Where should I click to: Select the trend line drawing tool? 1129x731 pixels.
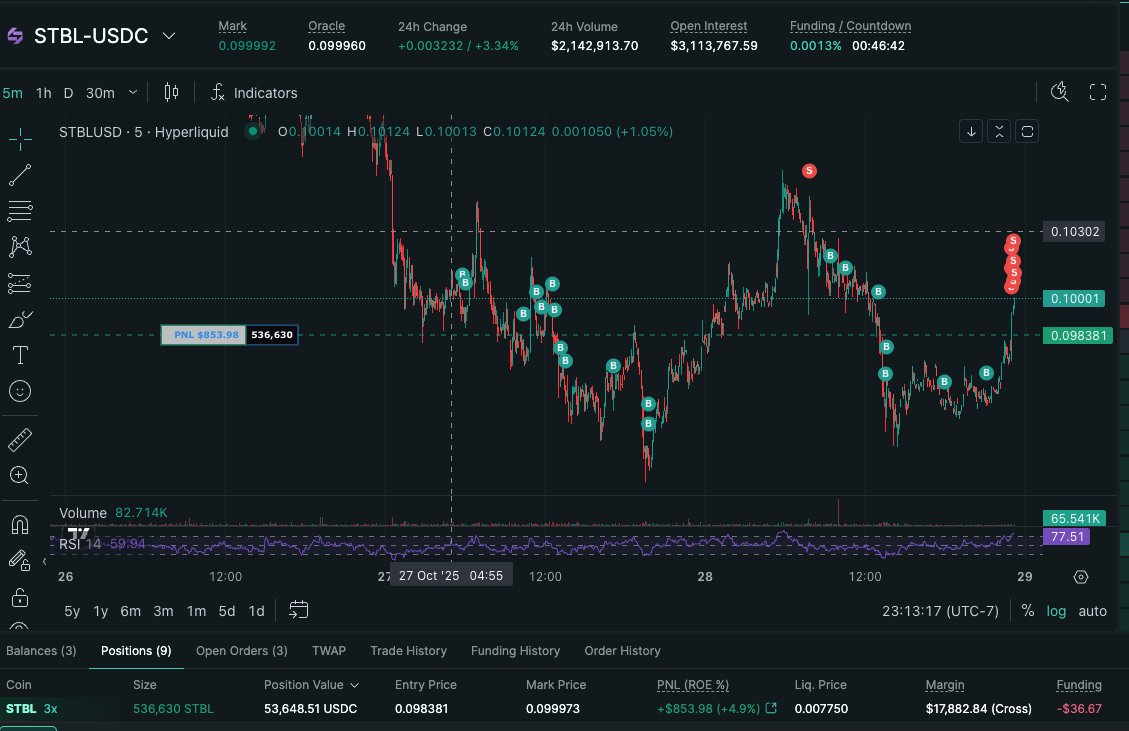pyautogui.click(x=20, y=175)
